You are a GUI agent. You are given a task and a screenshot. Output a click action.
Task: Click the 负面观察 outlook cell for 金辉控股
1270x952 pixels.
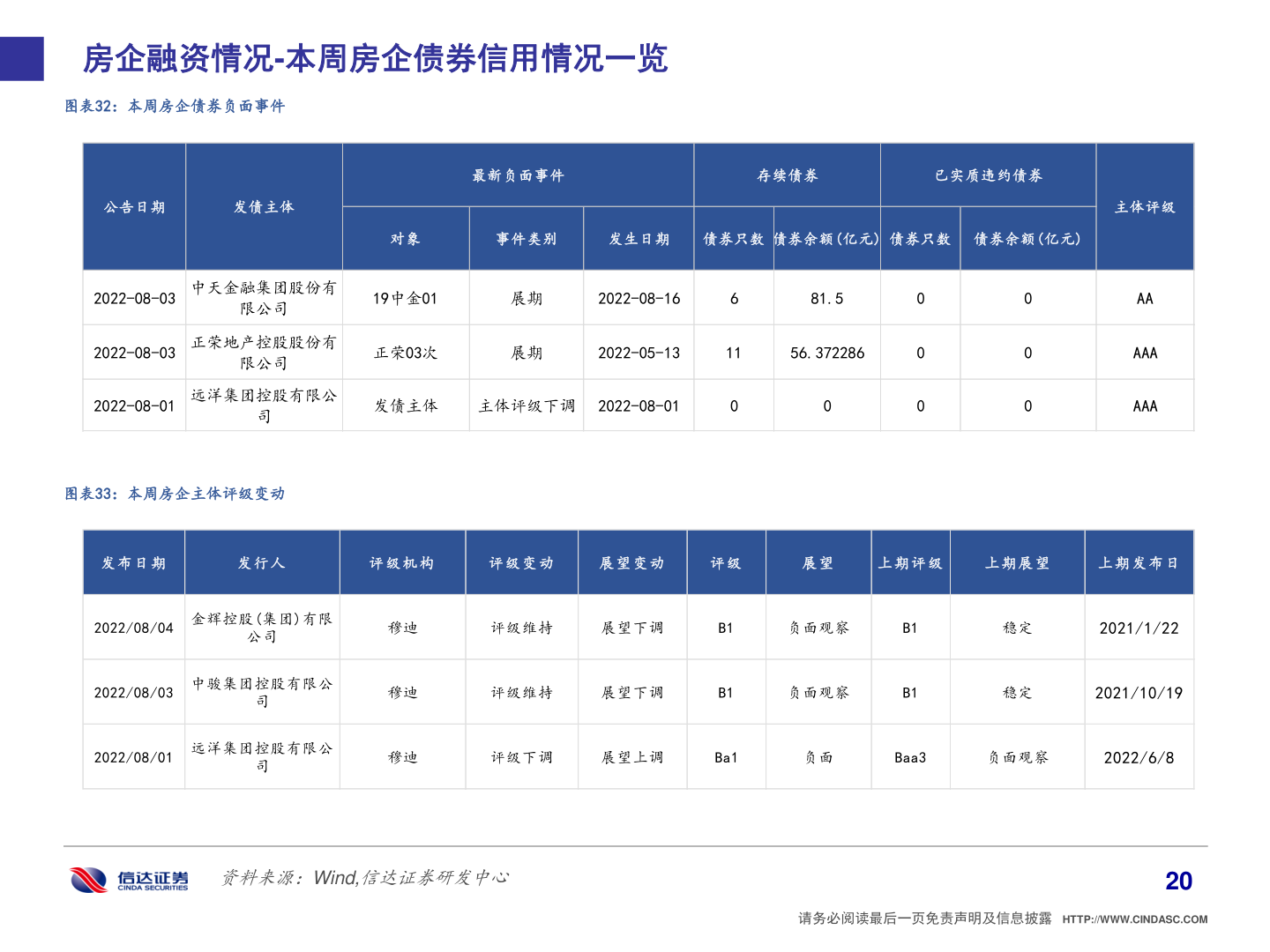coord(818,627)
